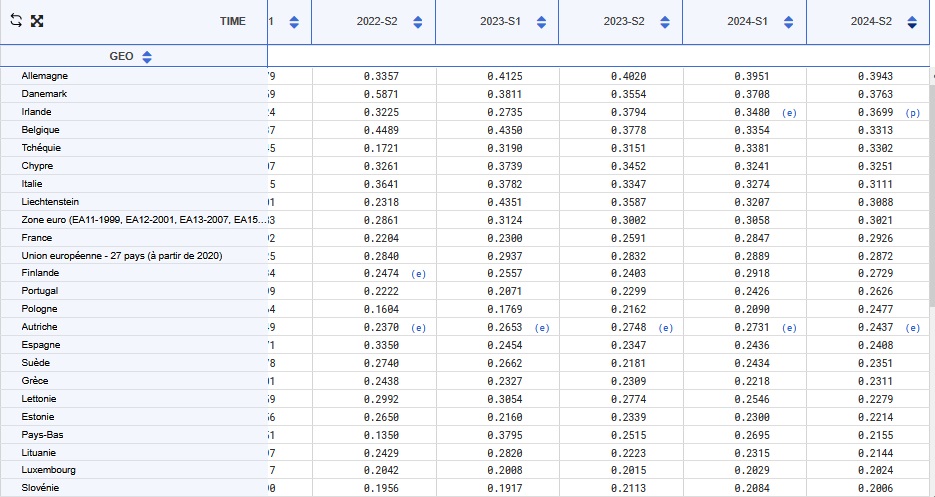
Task: Sort the 2024-S1 column
Action: click(x=788, y=22)
